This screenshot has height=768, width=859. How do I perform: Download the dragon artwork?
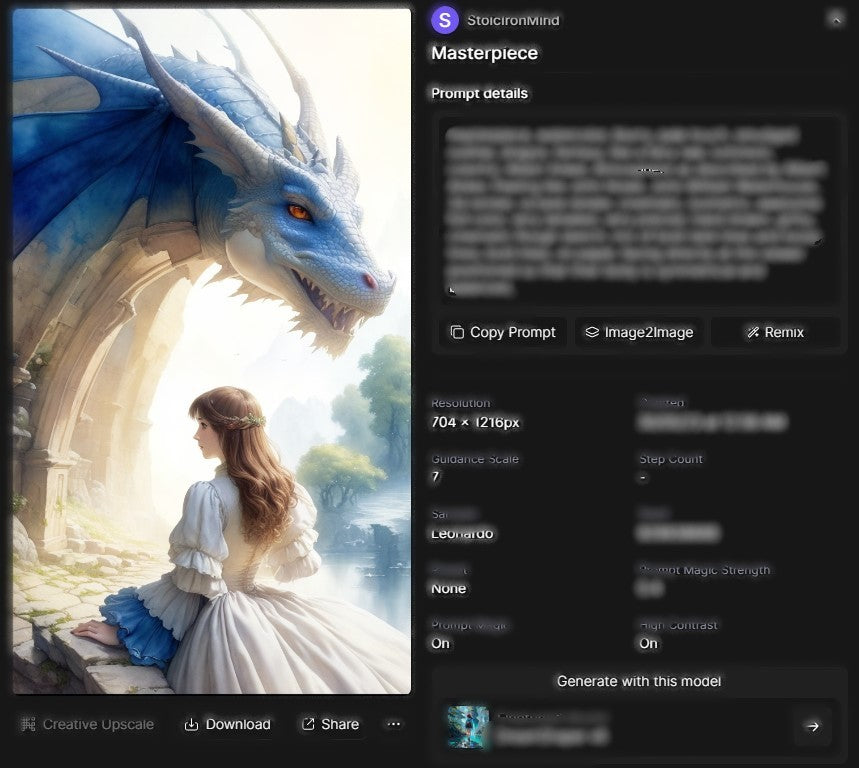click(228, 724)
